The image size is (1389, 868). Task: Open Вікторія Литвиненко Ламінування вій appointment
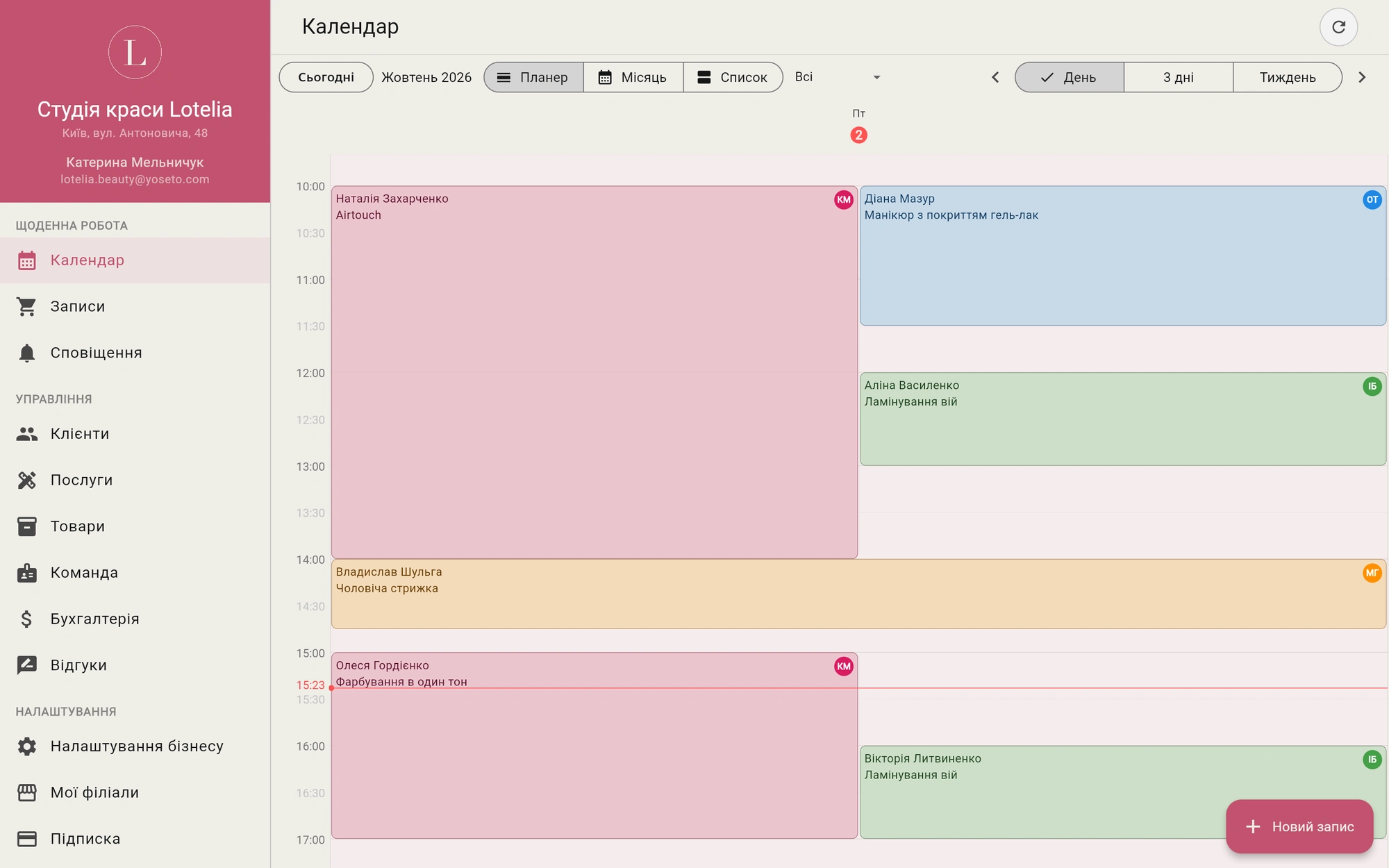(x=1123, y=792)
